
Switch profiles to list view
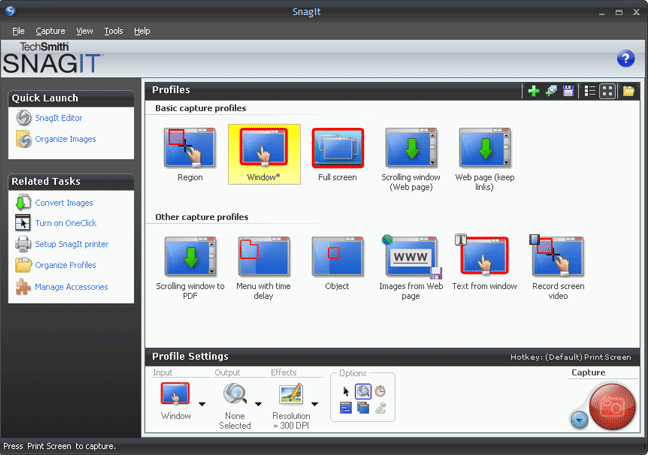tap(589, 91)
